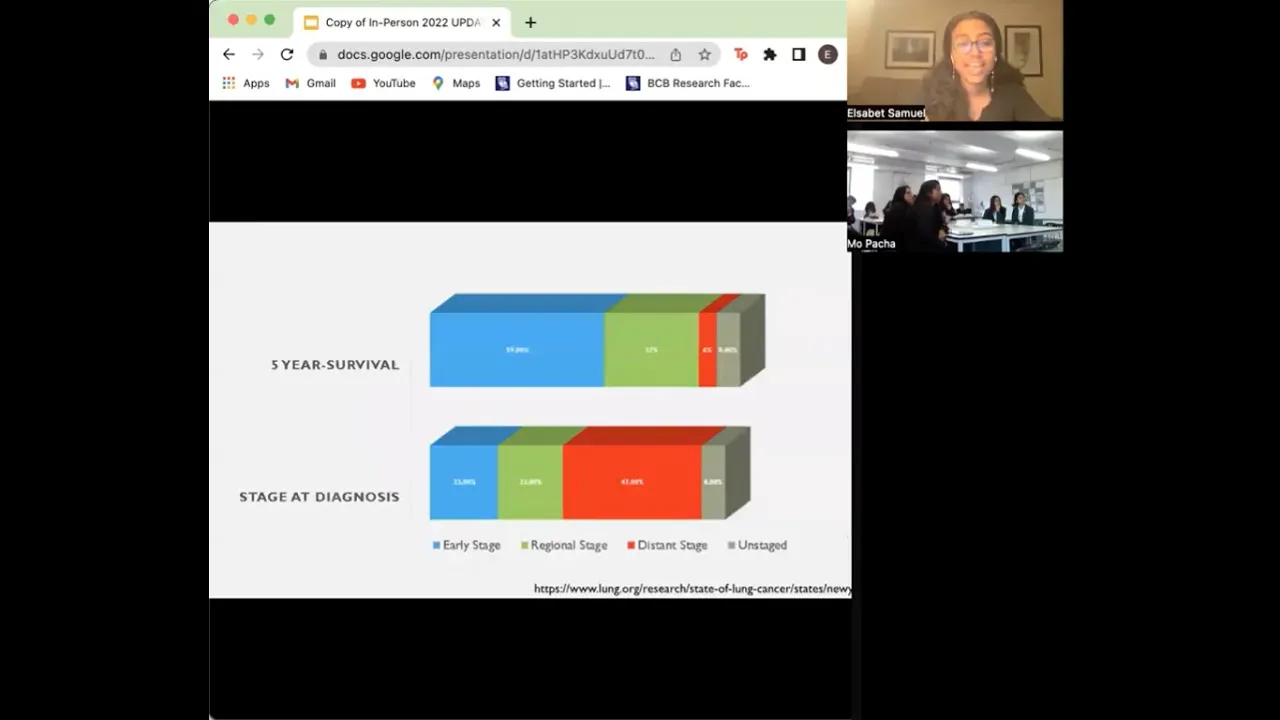Open the BCB Research Fac... bookmark
Image resolution: width=1280 pixels, height=720 pixels.
tap(687, 83)
